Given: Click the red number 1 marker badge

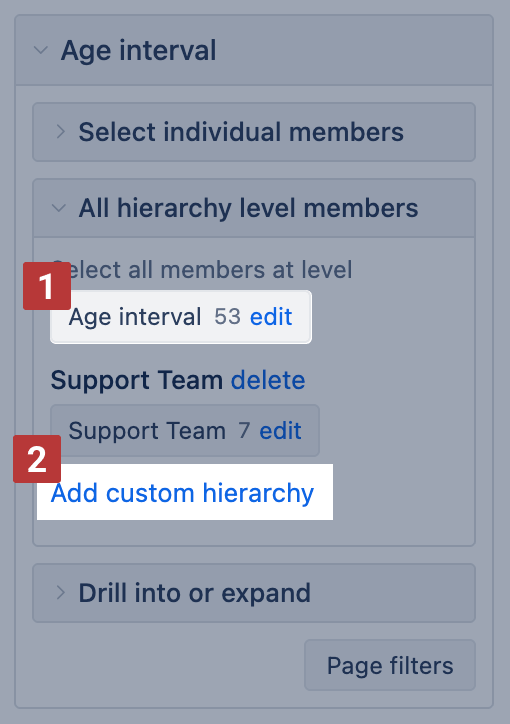Looking at the screenshot, I should point(47,286).
